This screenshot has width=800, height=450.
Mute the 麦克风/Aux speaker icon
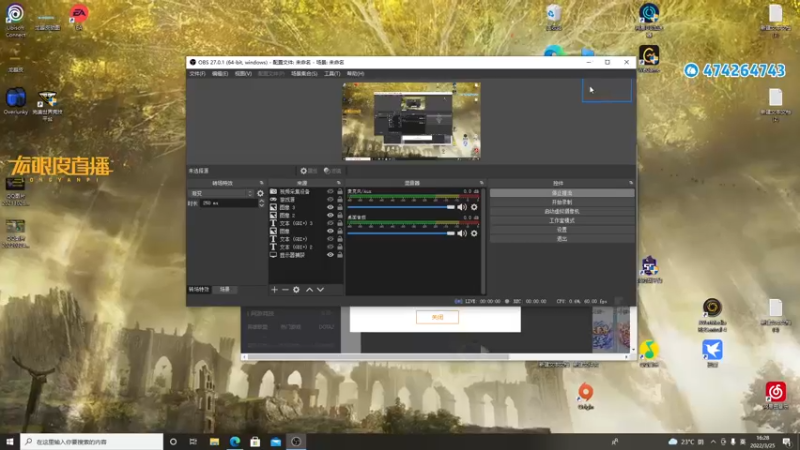click(x=462, y=207)
